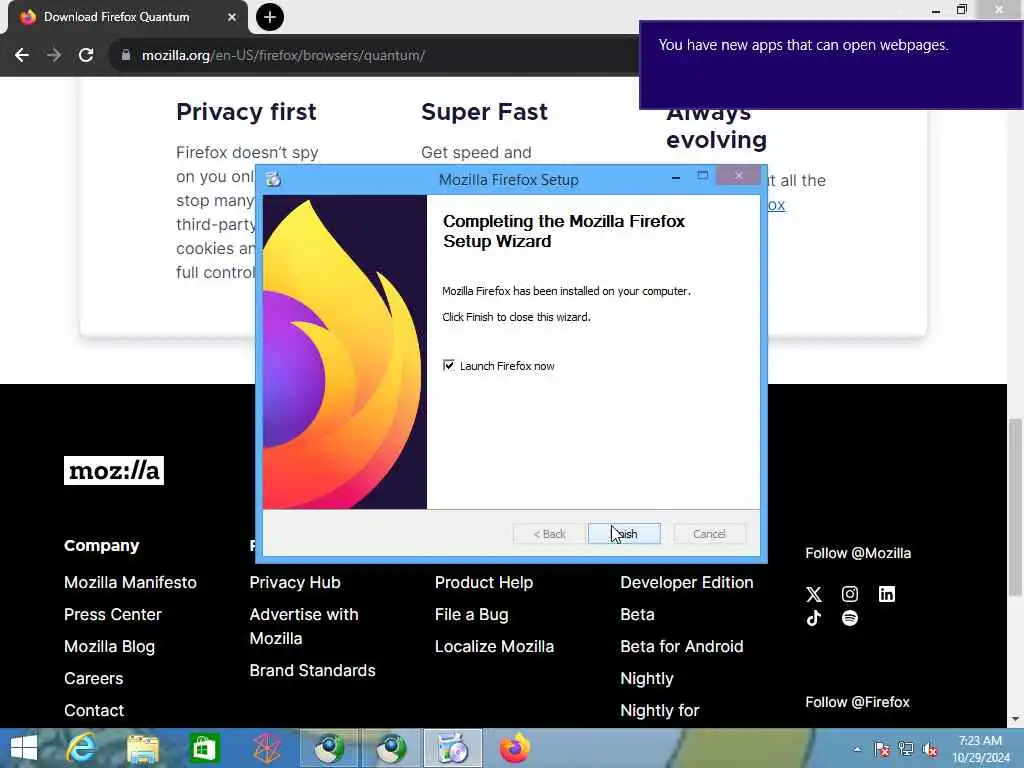Close the Download Firefox Quantum tab
Image resolution: width=1024 pixels, height=768 pixels.
[x=231, y=17]
